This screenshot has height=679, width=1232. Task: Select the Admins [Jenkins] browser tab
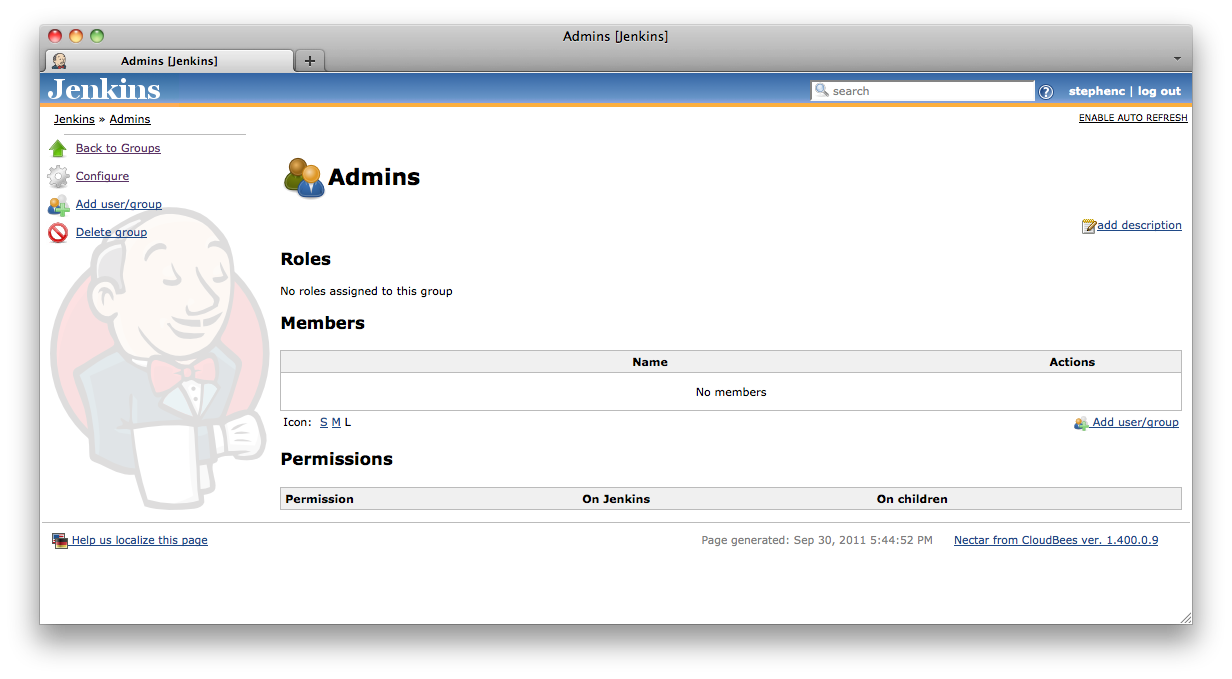click(x=169, y=61)
